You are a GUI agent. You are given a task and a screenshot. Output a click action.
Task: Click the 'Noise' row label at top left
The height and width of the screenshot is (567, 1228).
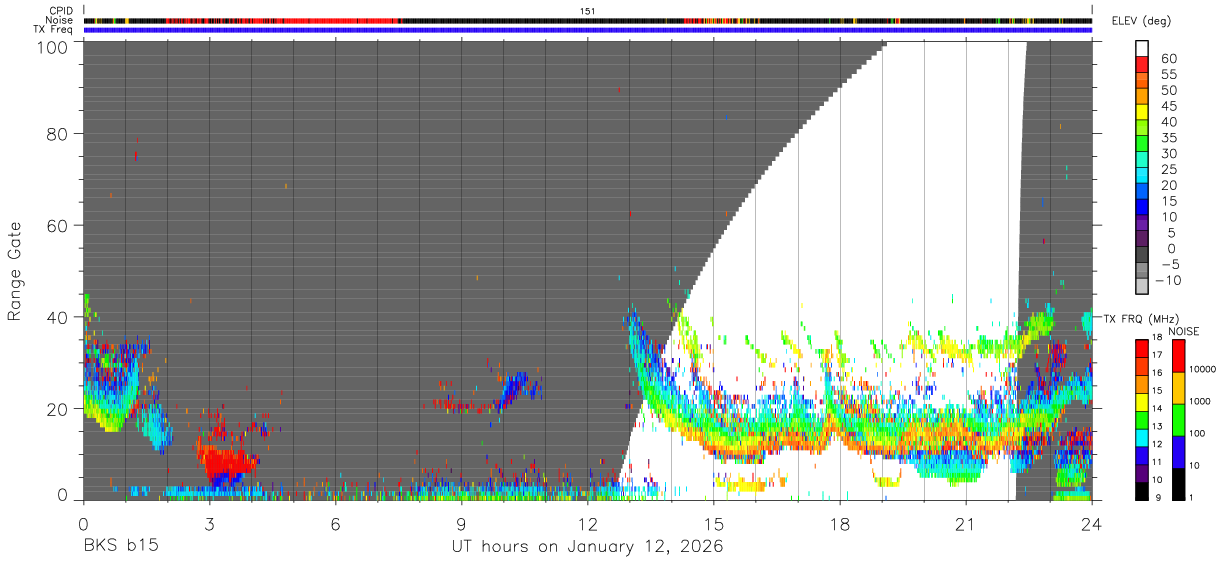point(61,20)
